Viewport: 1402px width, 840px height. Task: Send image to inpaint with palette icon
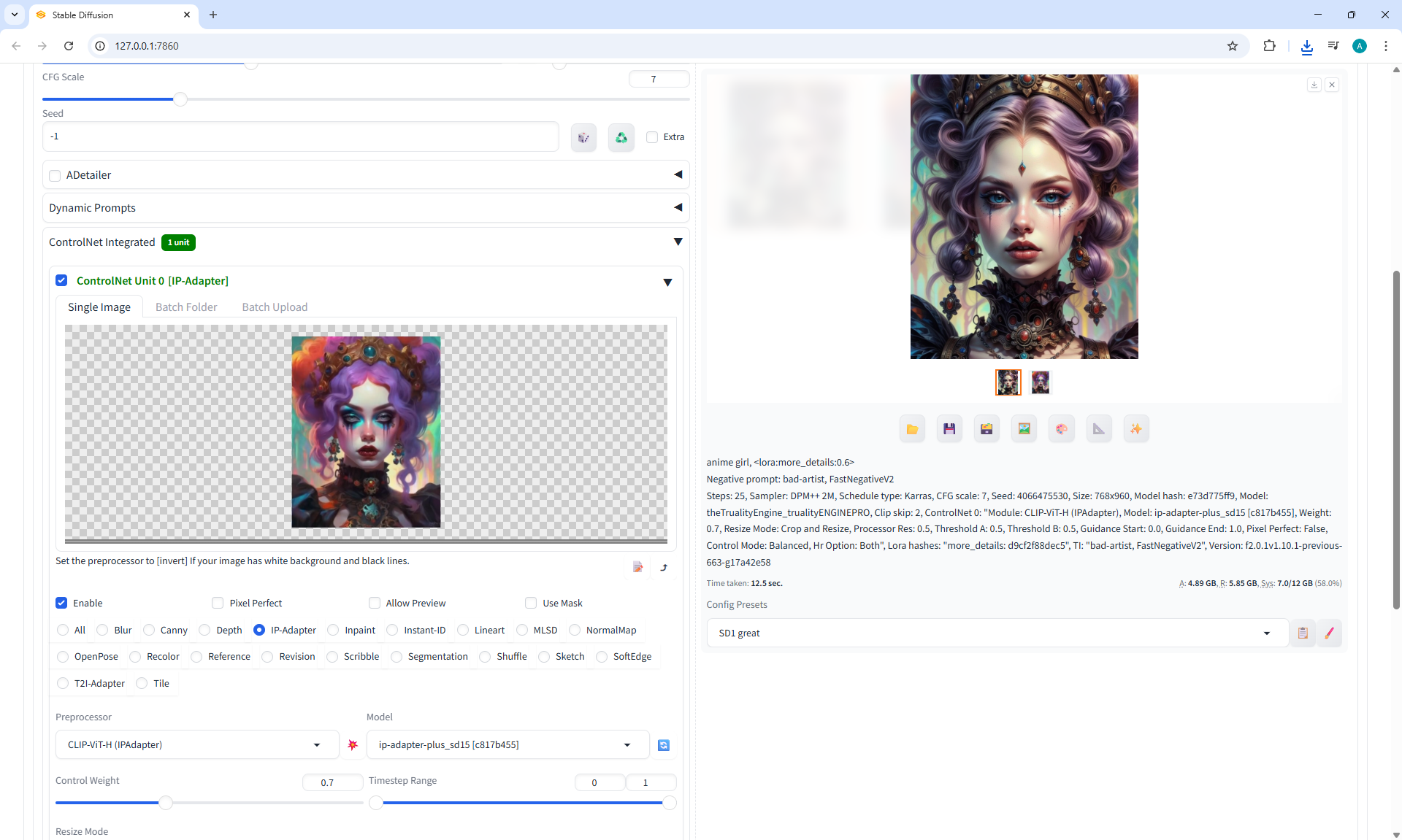(1061, 429)
